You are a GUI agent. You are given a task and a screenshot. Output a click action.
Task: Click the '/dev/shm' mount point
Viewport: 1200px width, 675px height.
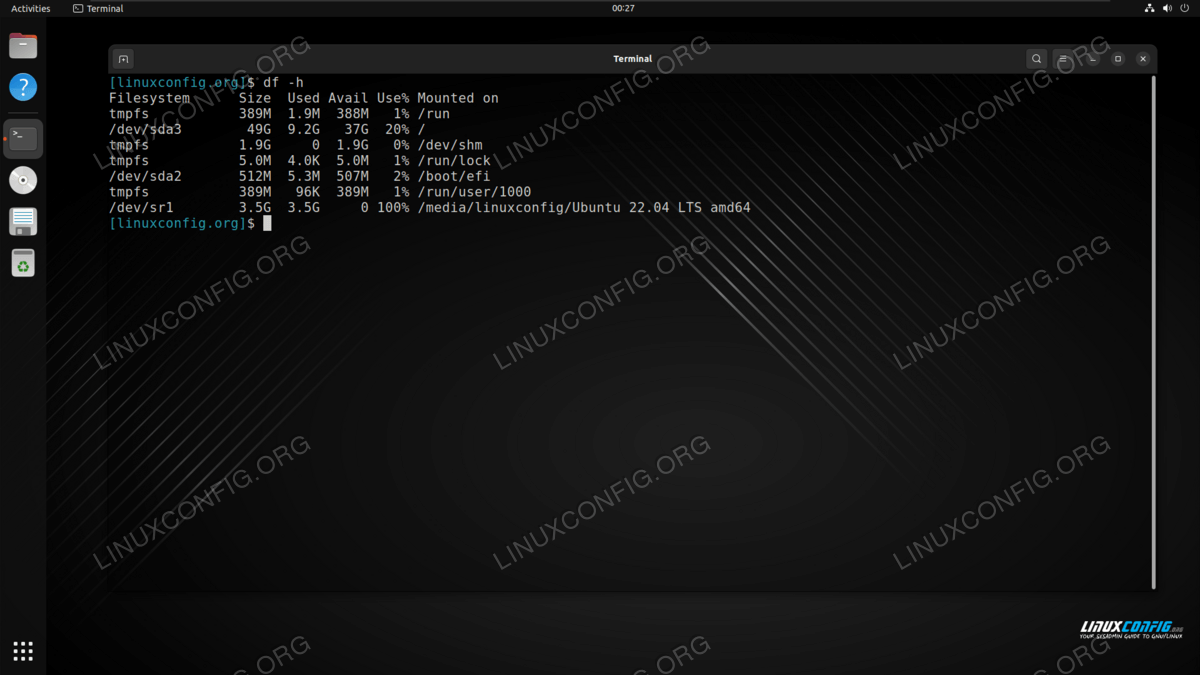pos(450,145)
